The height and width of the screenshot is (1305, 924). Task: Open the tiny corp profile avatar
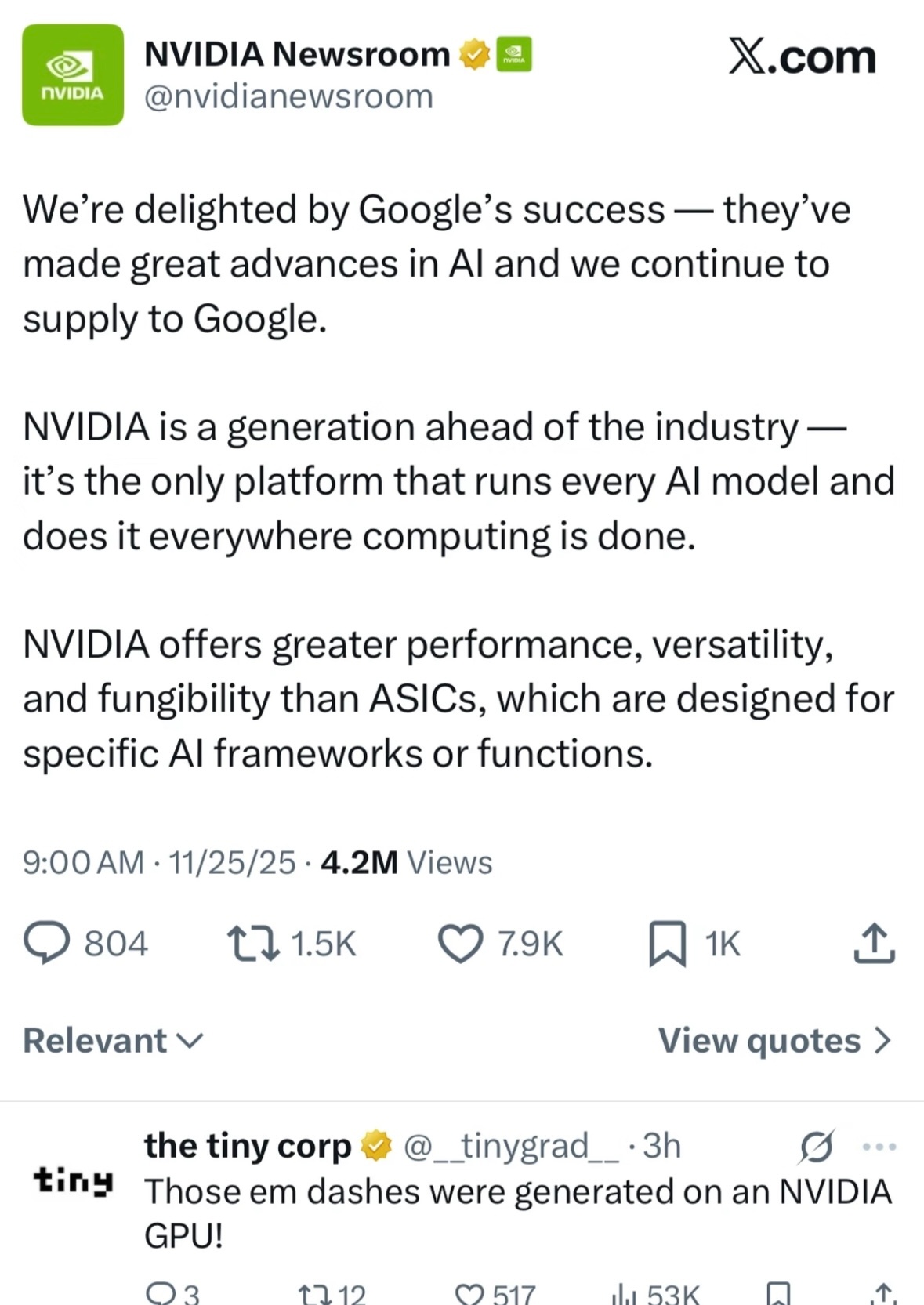coord(73,1179)
